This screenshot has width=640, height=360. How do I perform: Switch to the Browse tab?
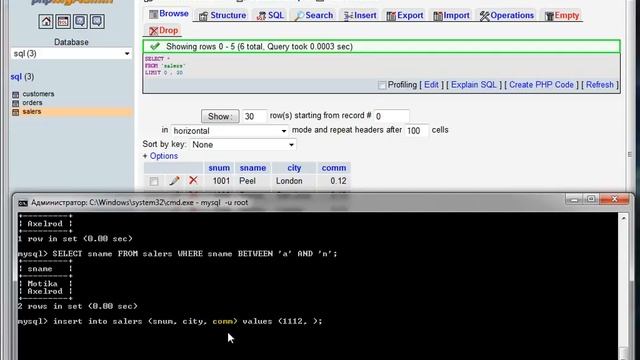tap(169, 14)
